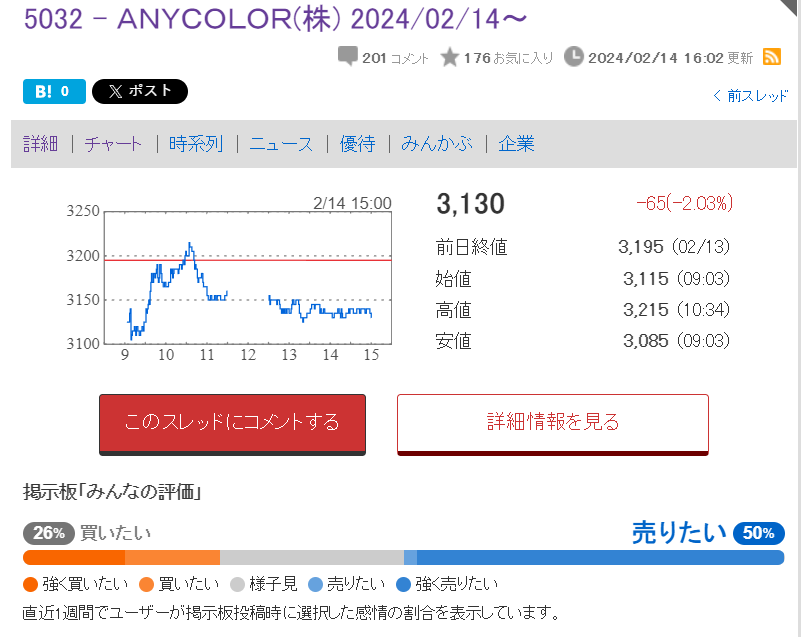The height and width of the screenshot is (637, 801).
Task: Open the ニュース tab
Action: point(281,144)
